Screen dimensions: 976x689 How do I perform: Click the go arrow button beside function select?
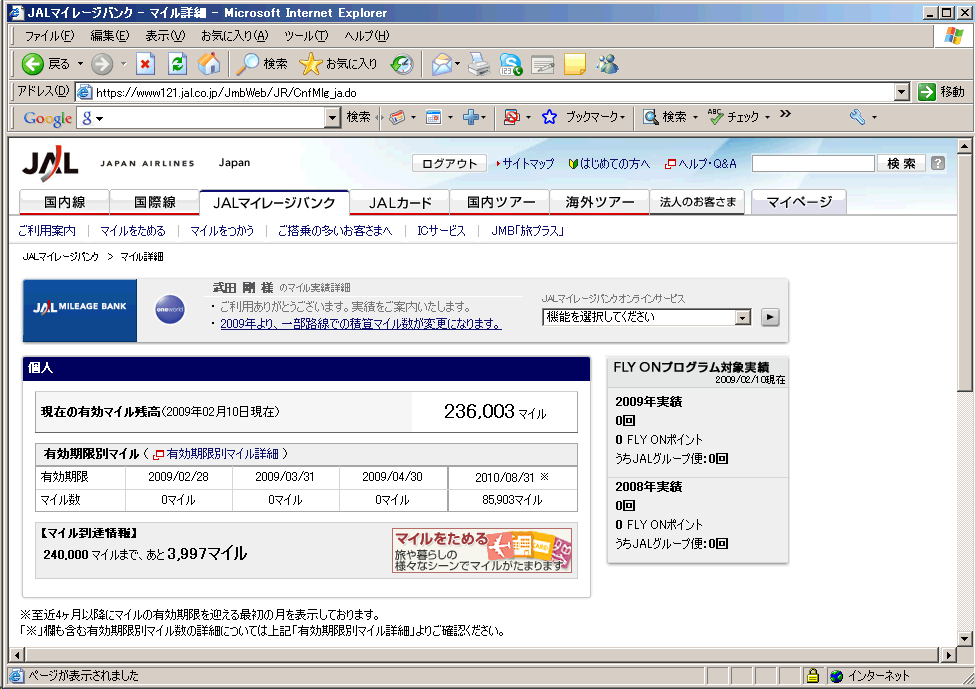coord(770,317)
